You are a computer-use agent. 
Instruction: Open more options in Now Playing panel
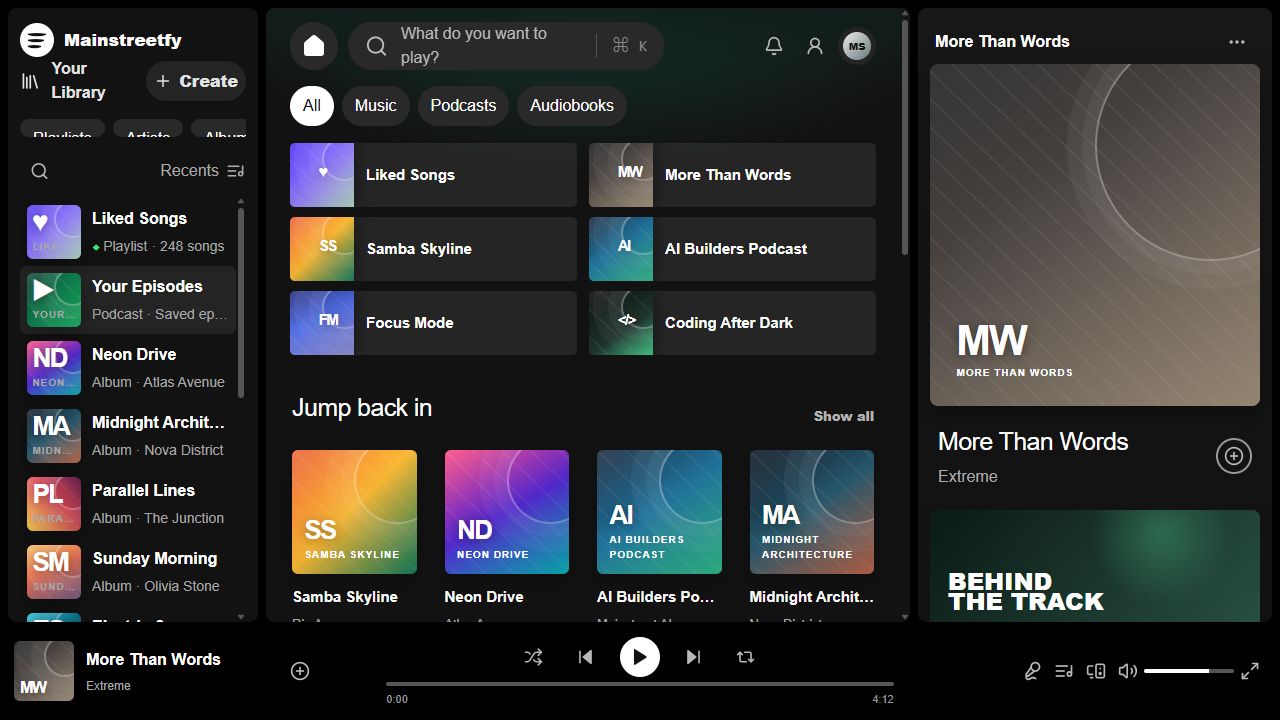[x=1237, y=42]
